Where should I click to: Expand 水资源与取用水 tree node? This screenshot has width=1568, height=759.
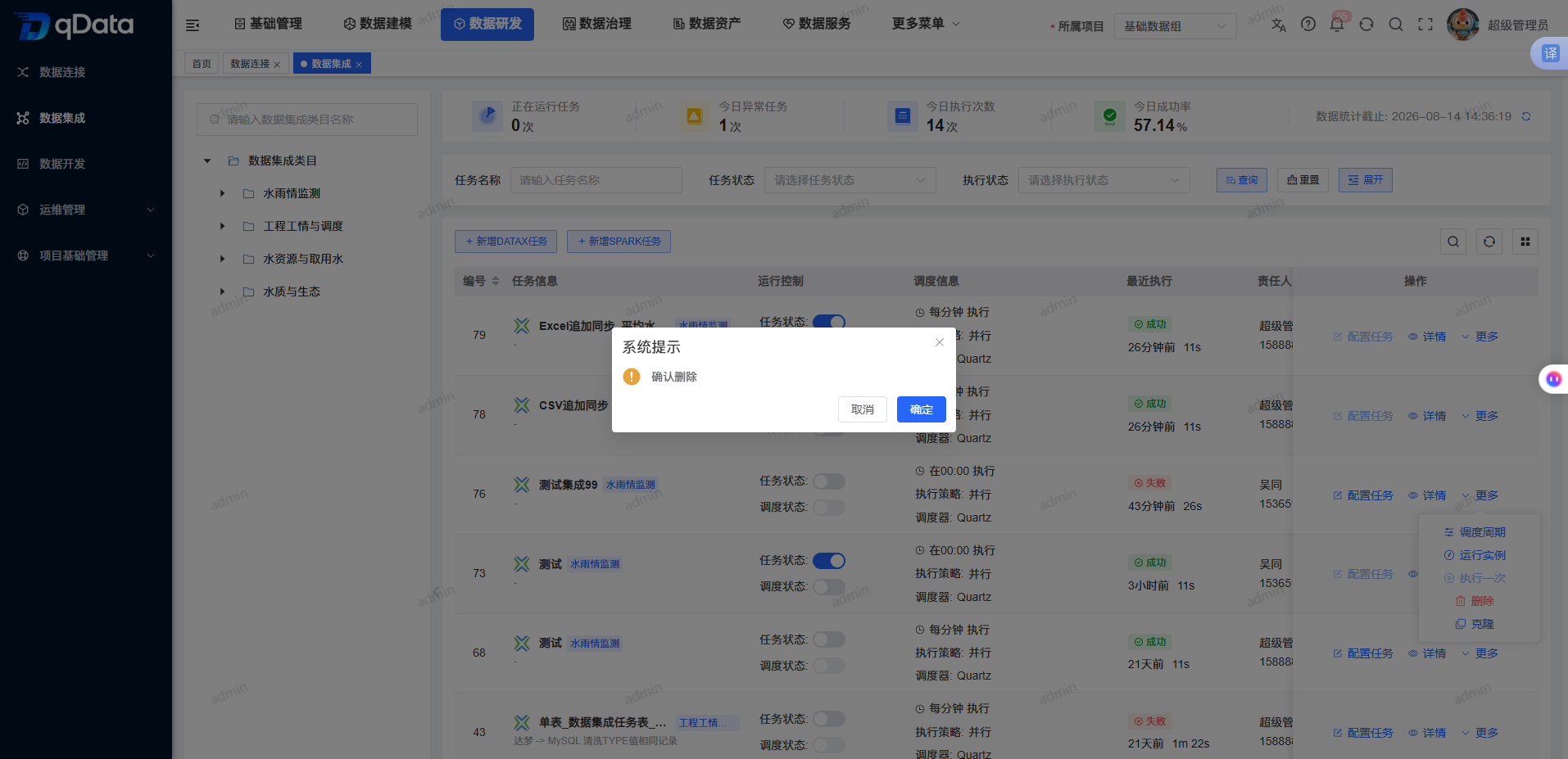click(x=222, y=259)
